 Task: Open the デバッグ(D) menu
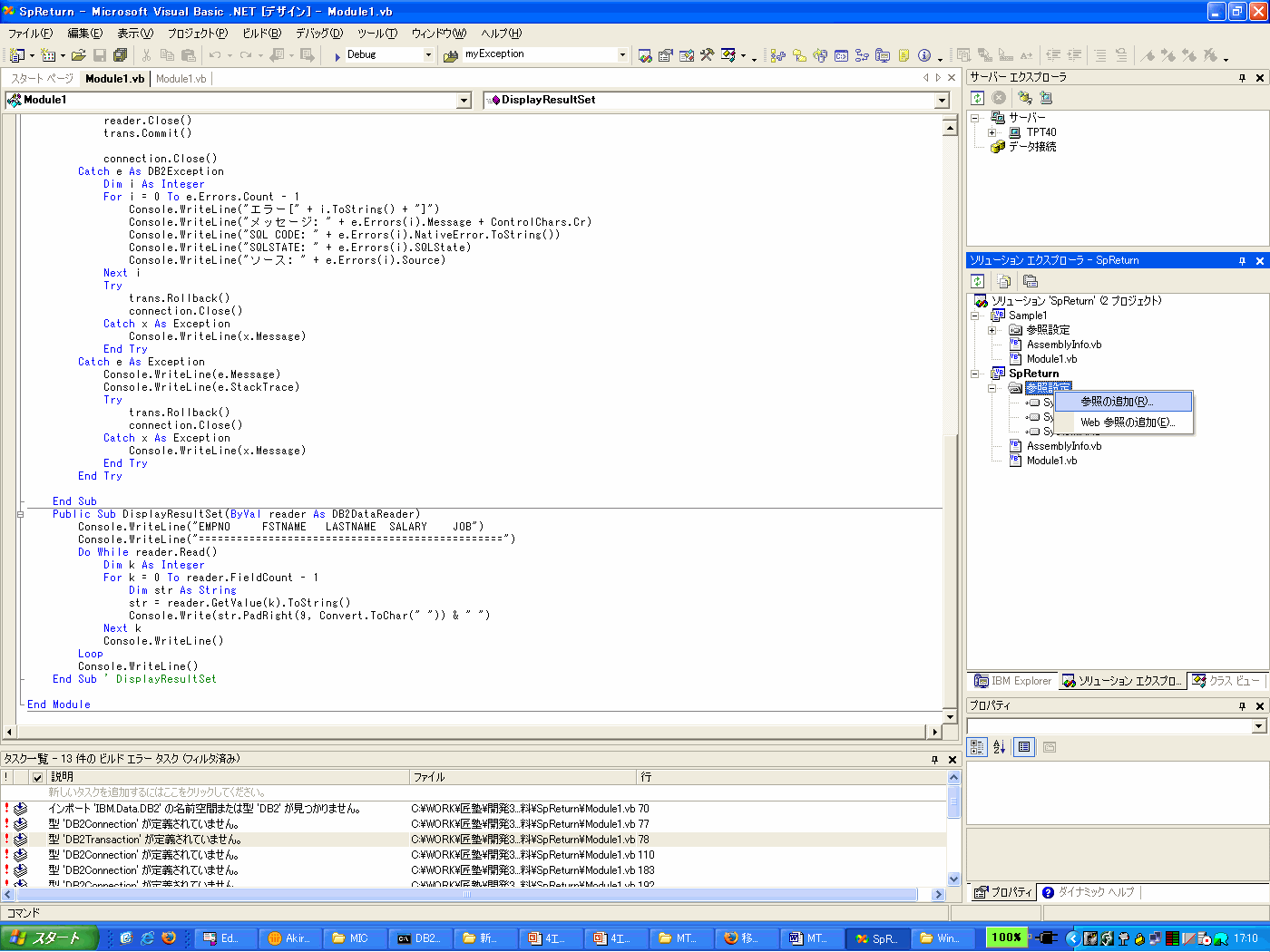click(x=319, y=34)
